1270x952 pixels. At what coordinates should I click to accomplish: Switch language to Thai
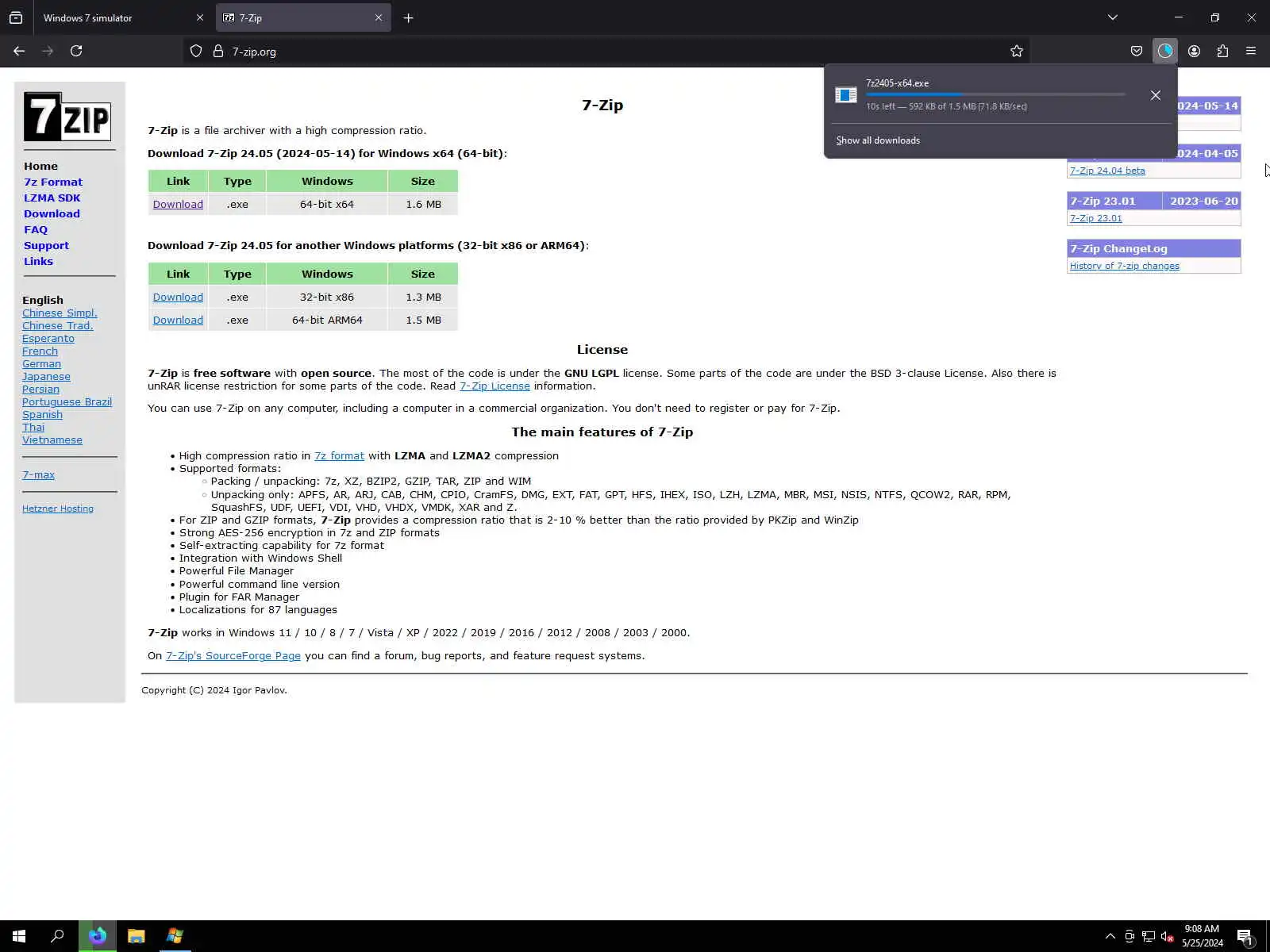[33, 427]
